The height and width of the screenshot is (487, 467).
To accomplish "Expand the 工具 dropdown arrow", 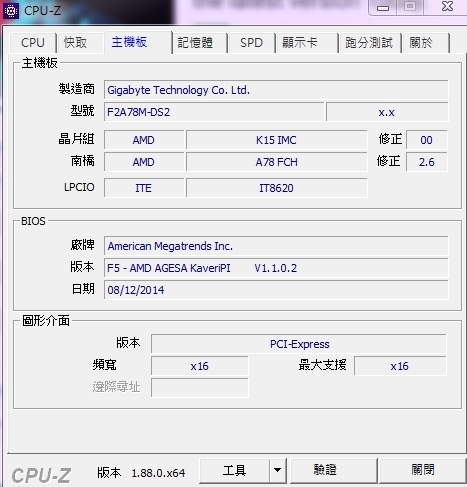I will click(277, 470).
